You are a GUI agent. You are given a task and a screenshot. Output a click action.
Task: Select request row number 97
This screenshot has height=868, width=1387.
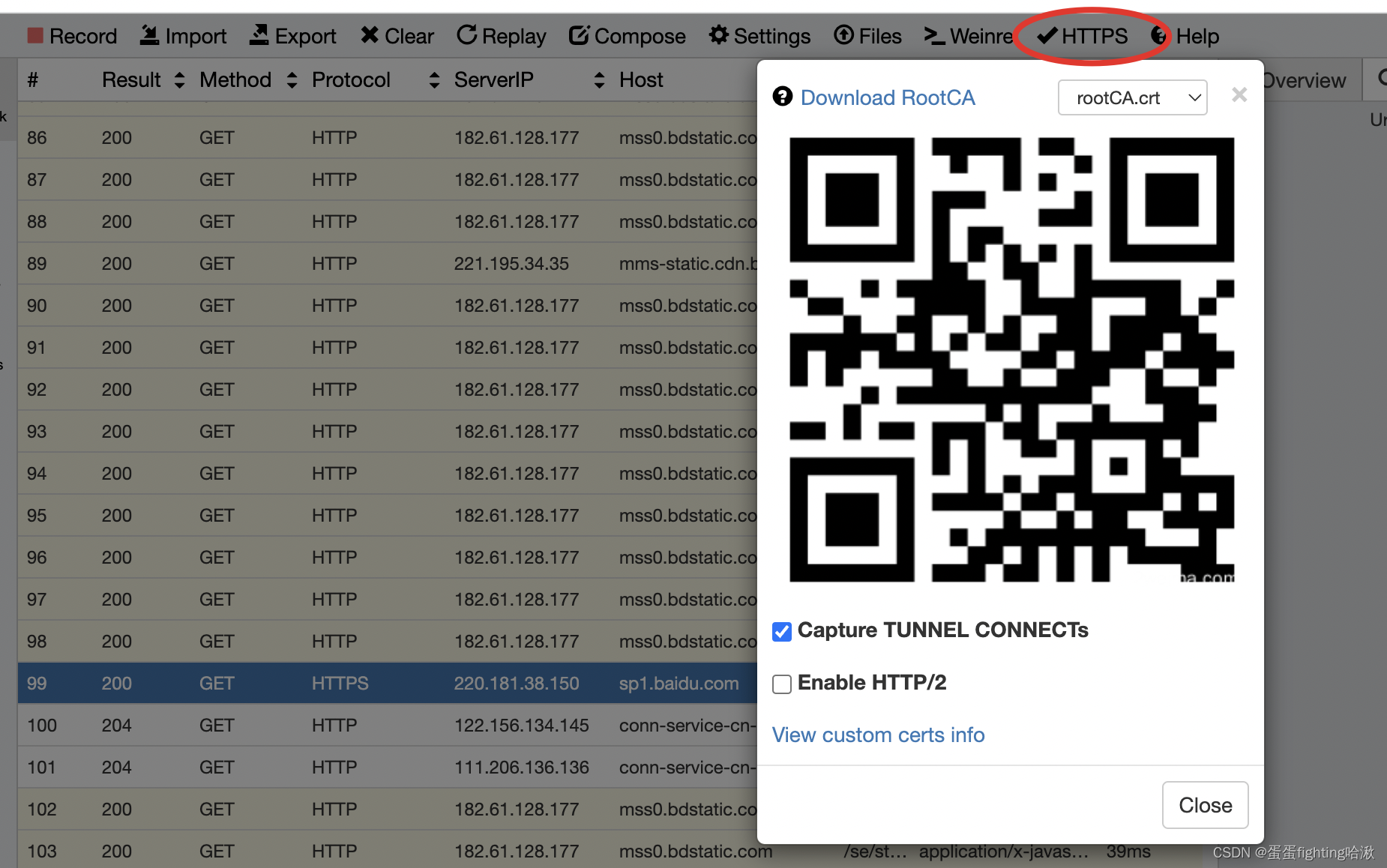tap(388, 599)
